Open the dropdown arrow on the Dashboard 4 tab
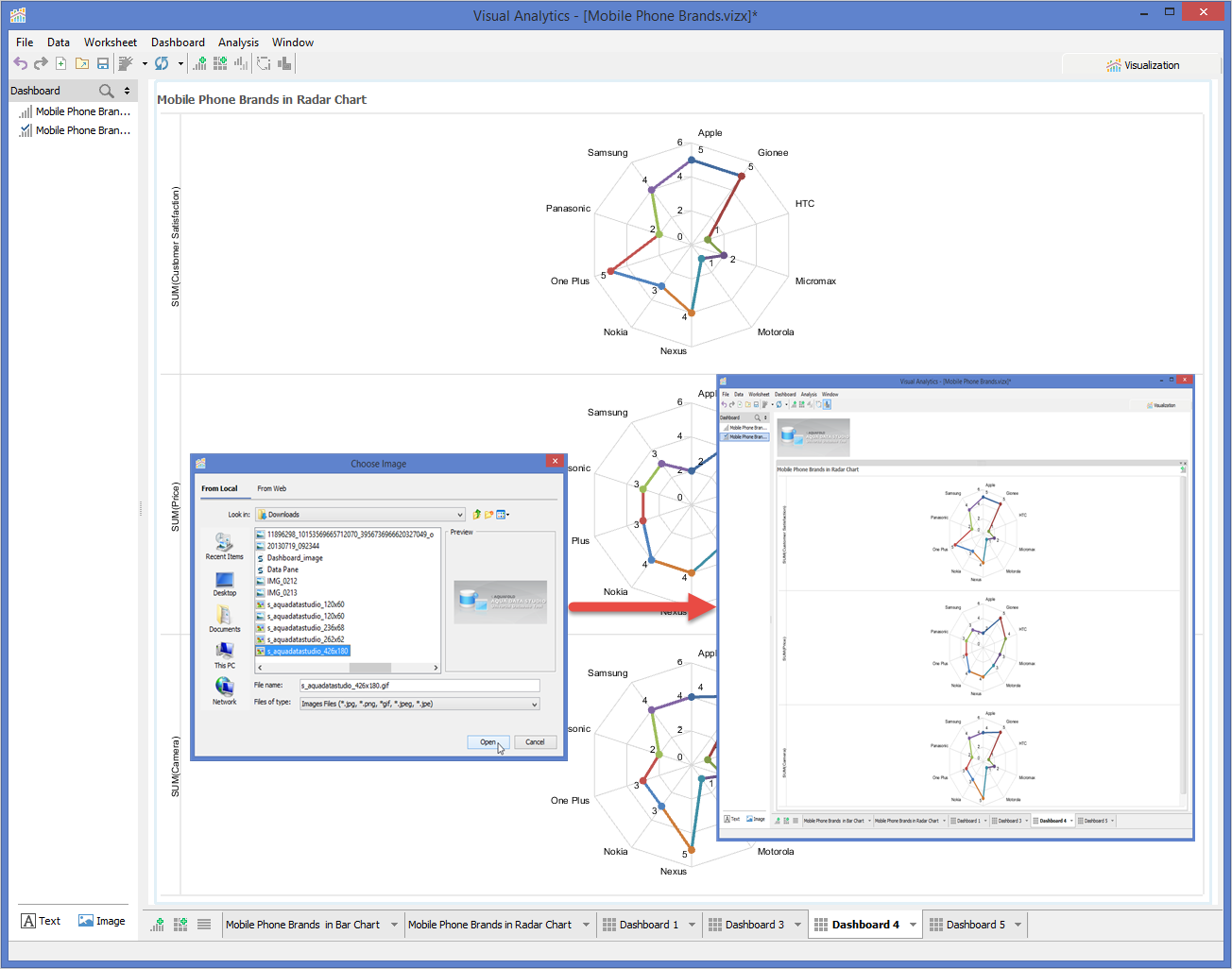The image size is (1232, 969). coord(913,925)
